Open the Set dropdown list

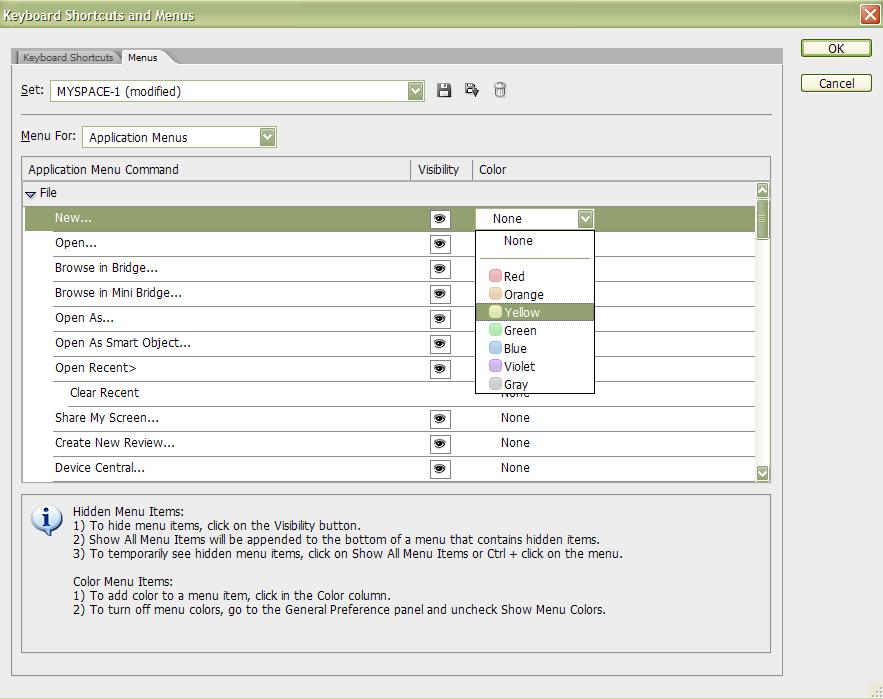pos(415,90)
